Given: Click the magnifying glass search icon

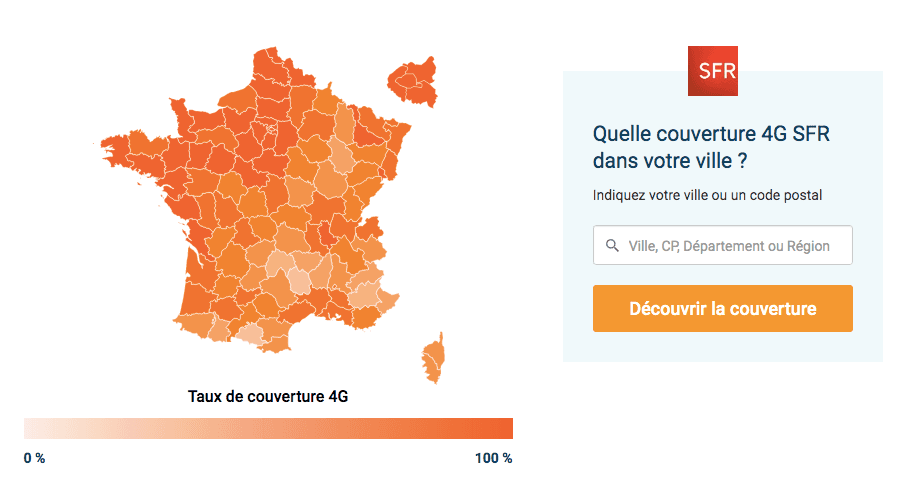Looking at the screenshot, I should [611, 245].
